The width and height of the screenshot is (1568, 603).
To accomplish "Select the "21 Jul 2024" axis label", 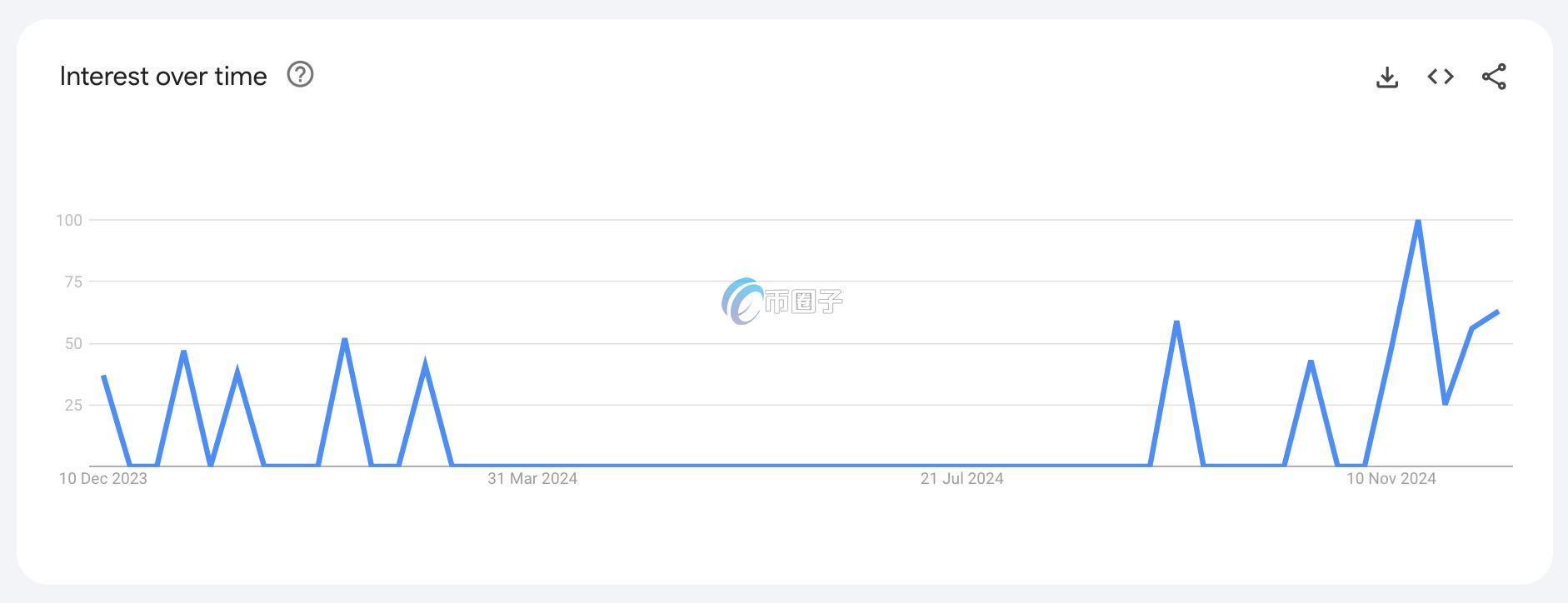I will pos(961,479).
